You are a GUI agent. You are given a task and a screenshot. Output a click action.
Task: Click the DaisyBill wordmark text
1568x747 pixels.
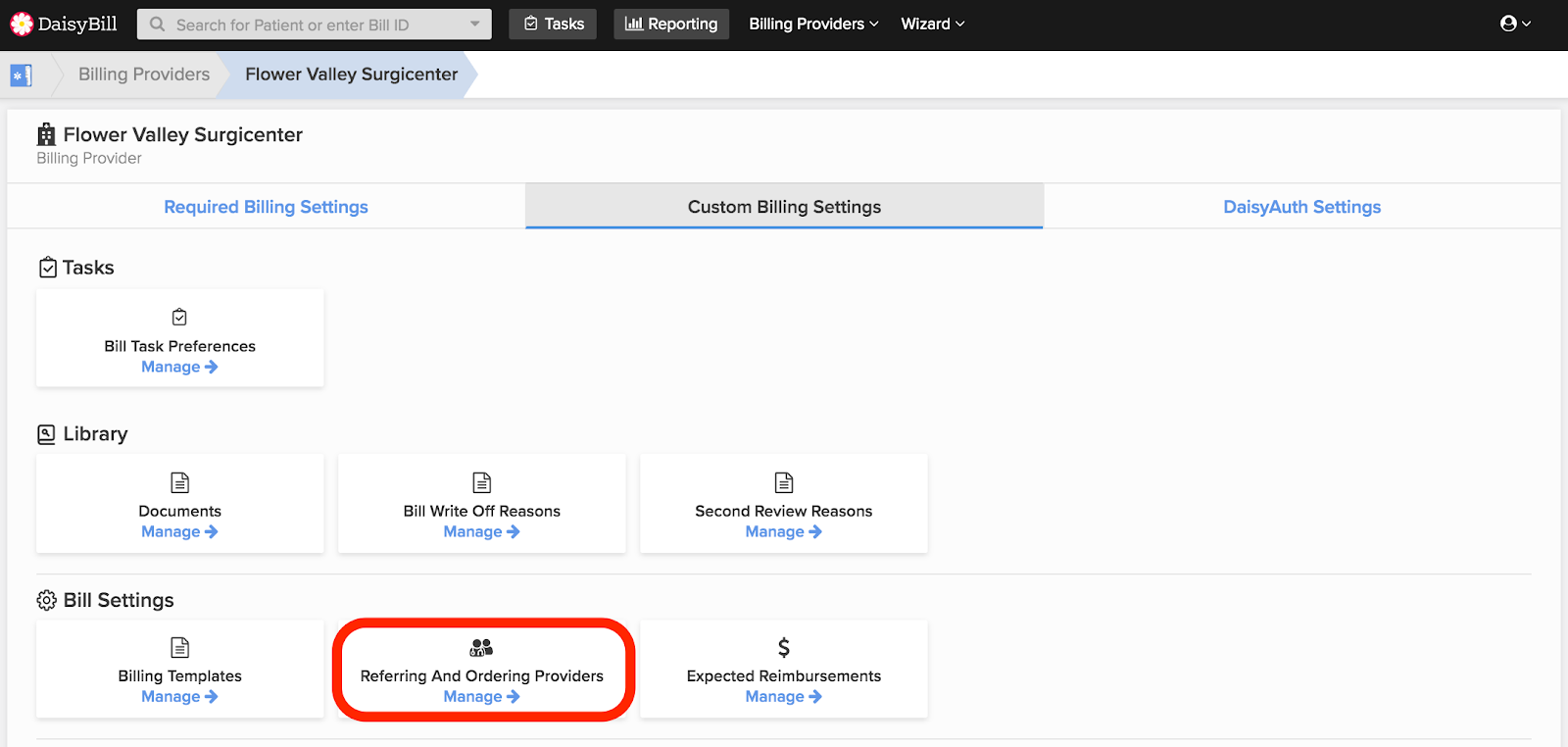[77, 24]
